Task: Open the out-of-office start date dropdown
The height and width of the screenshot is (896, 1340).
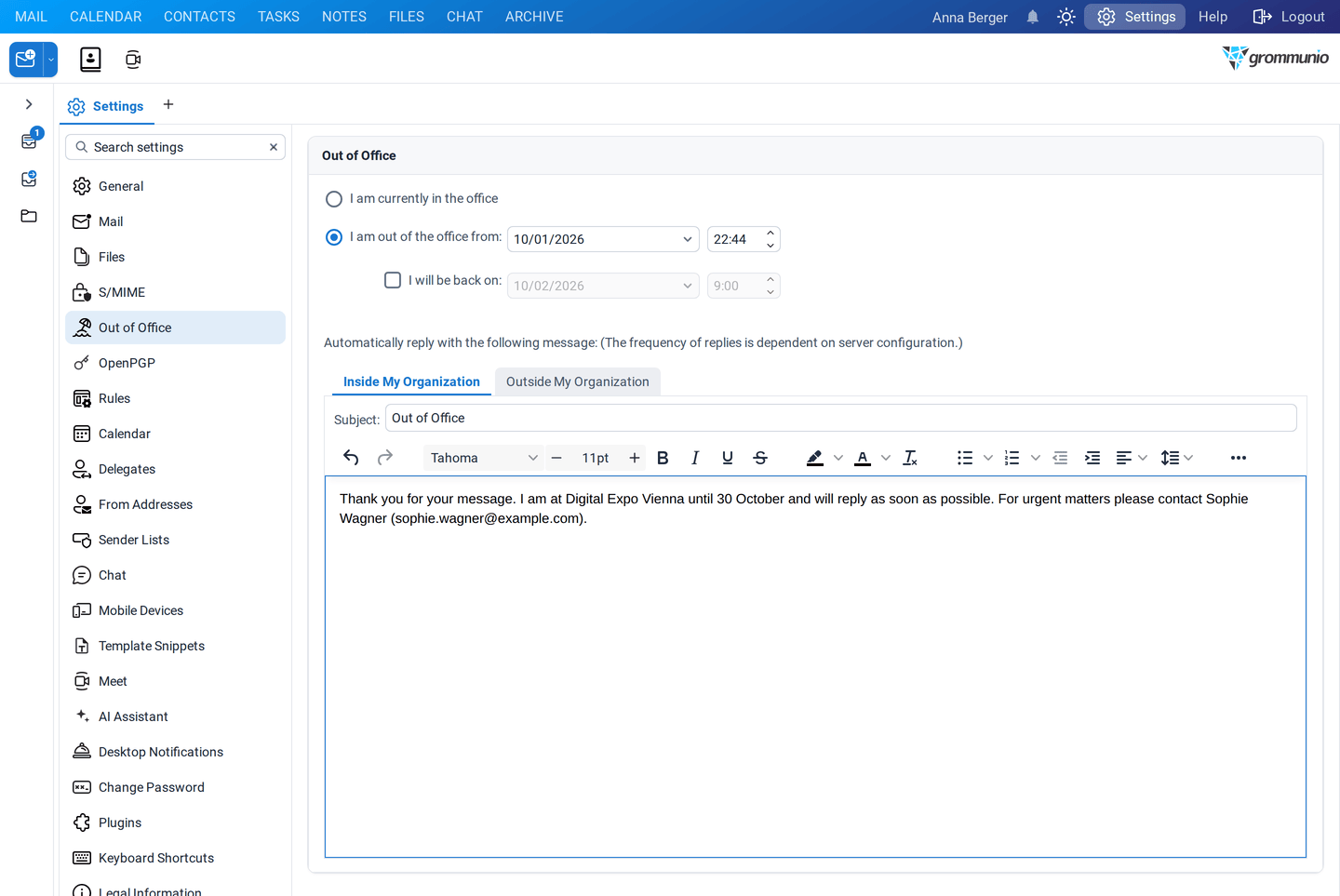Action: 688,239
